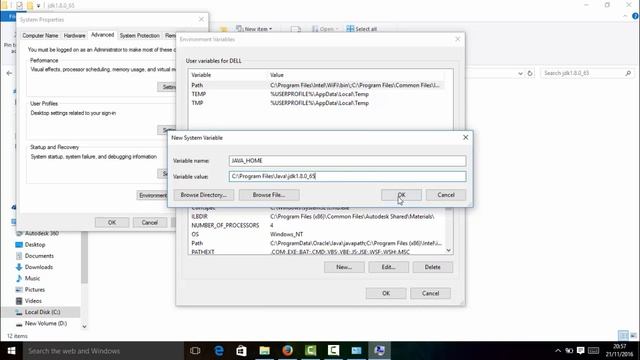Open Action Center notifications icon
The image size is (640, 360).
581,351
